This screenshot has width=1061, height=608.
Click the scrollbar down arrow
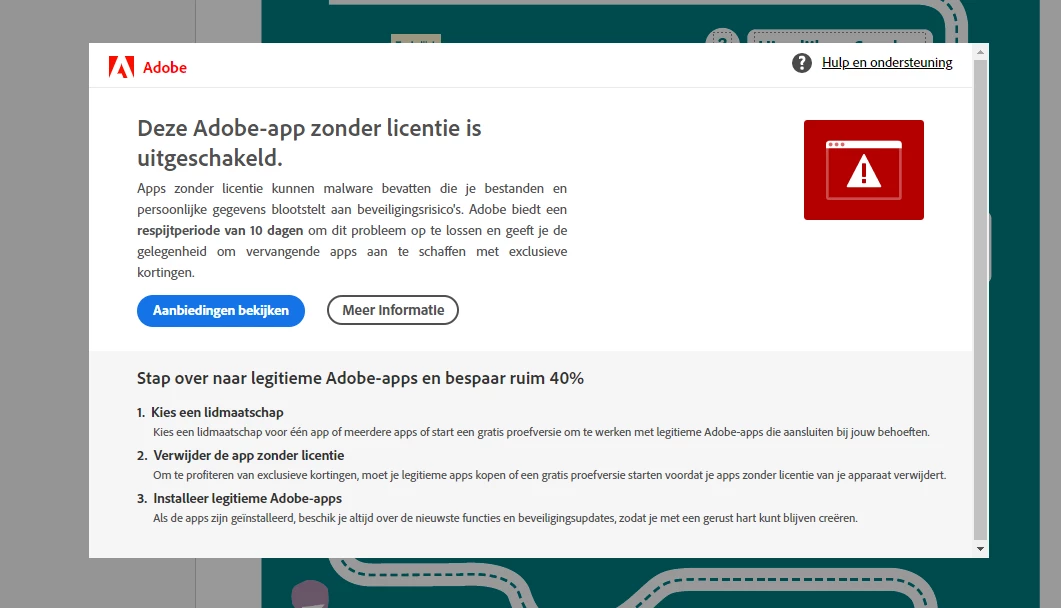[980, 548]
